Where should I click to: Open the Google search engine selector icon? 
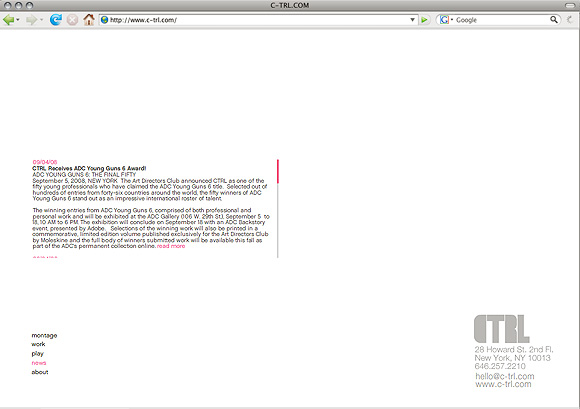pyautogui.click(x=445, y=20)
